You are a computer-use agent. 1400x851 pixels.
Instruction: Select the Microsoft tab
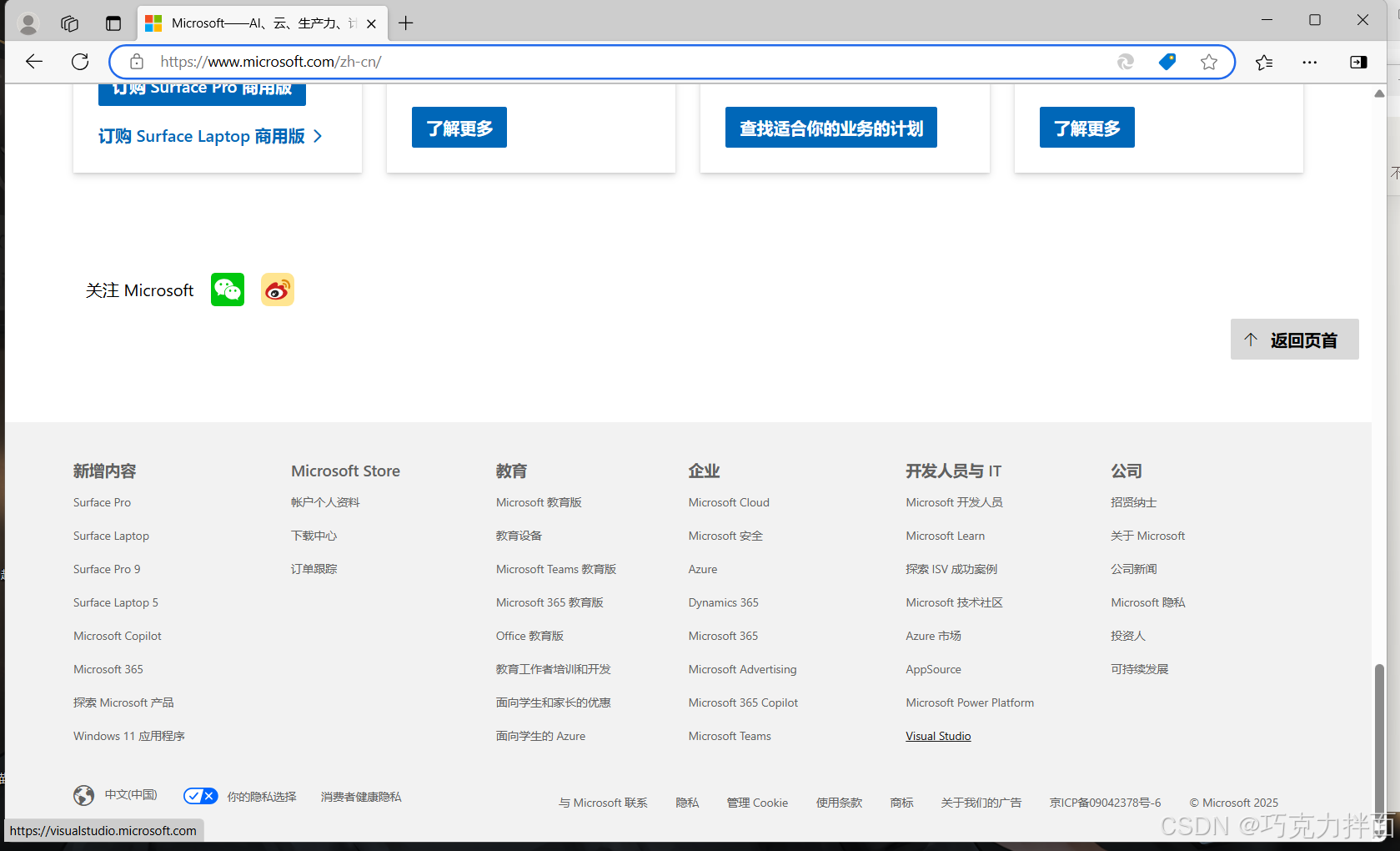tap(261, 23)
